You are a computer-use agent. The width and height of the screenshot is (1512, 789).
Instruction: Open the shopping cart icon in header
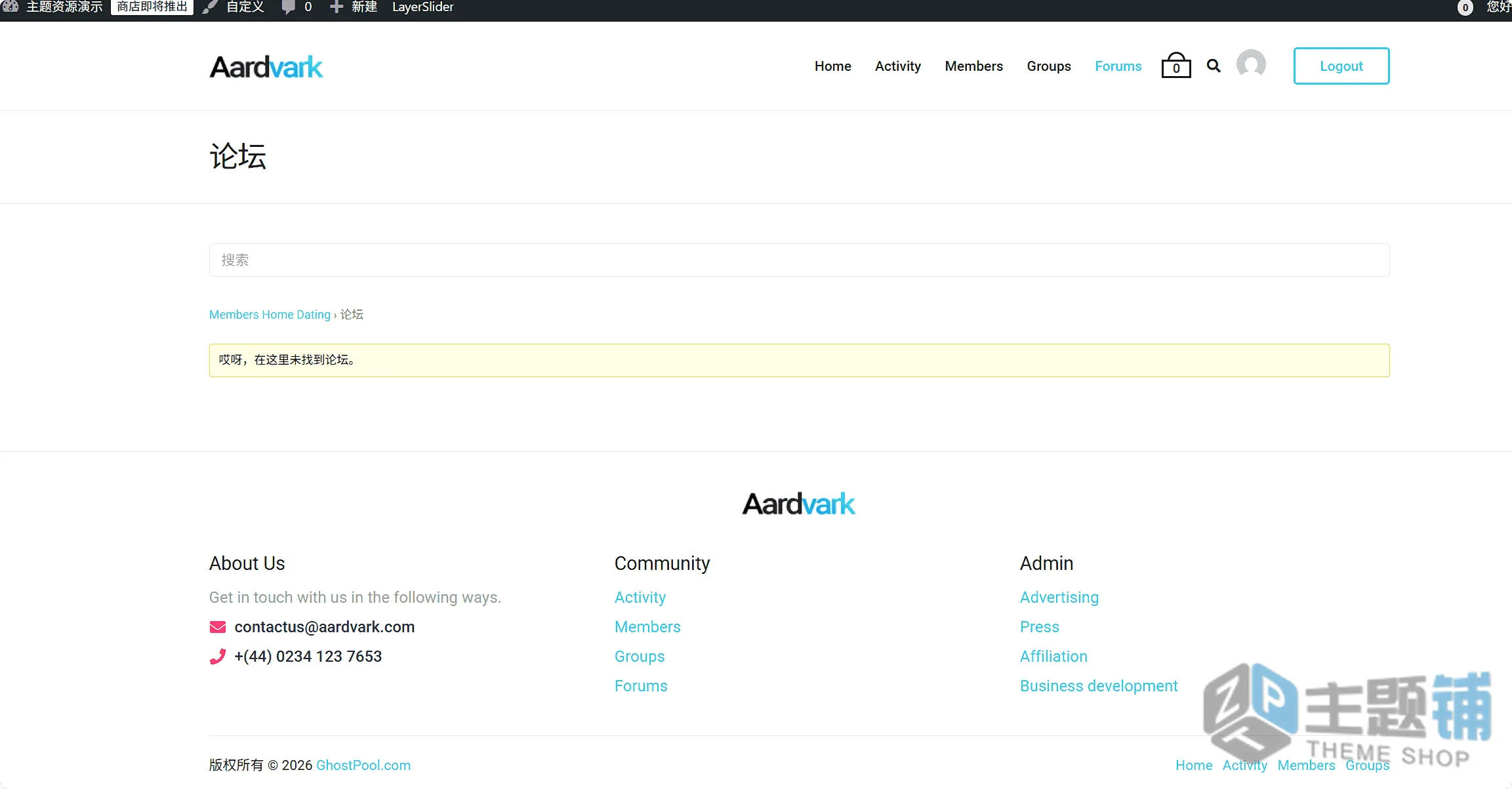point(1175,66)
